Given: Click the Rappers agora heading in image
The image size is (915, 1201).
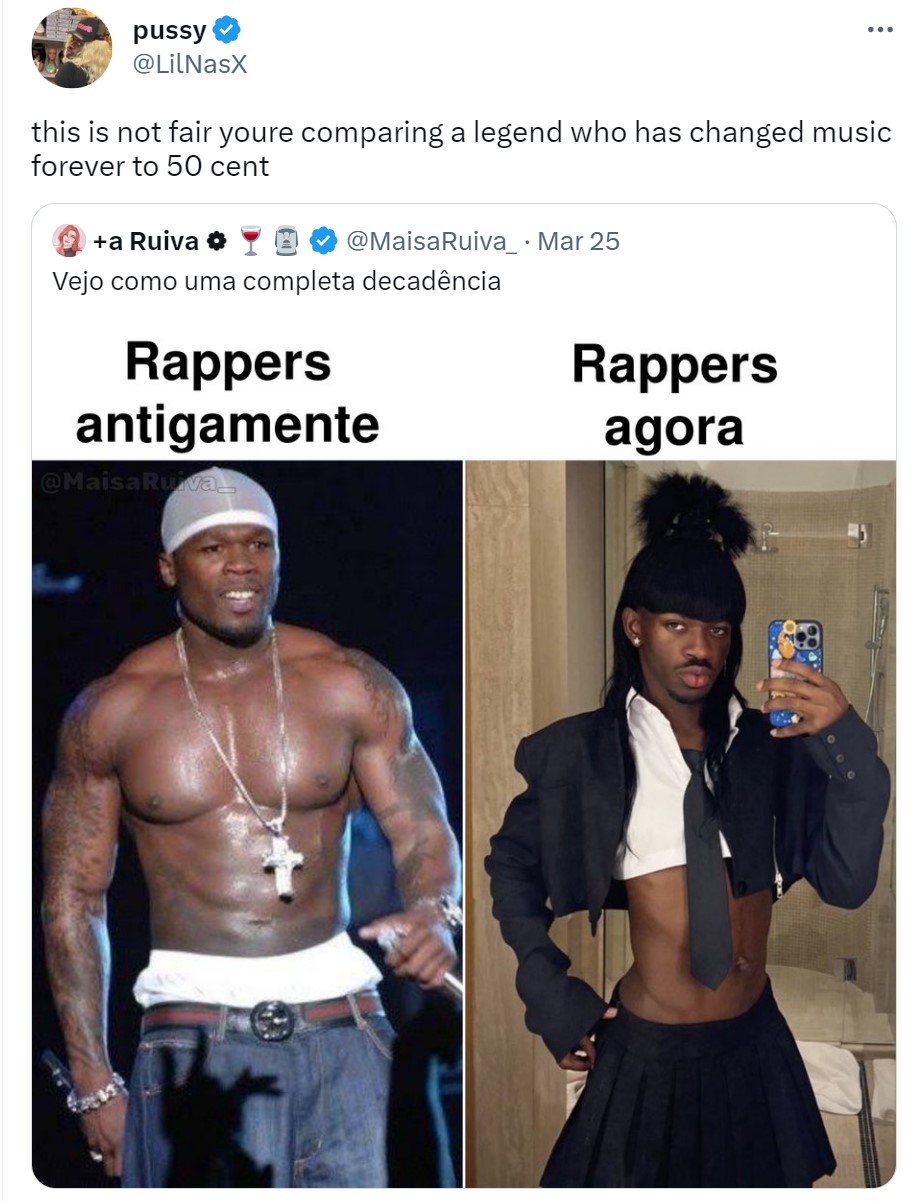Looking at the screenshot, I should [674, 396].
